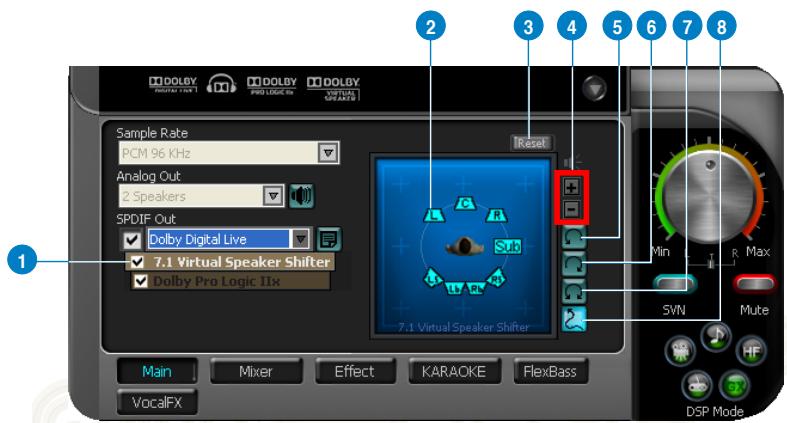Select the Ls left surround speaker icon
Viewport: 787px width, 423px height.
point(433,277)
